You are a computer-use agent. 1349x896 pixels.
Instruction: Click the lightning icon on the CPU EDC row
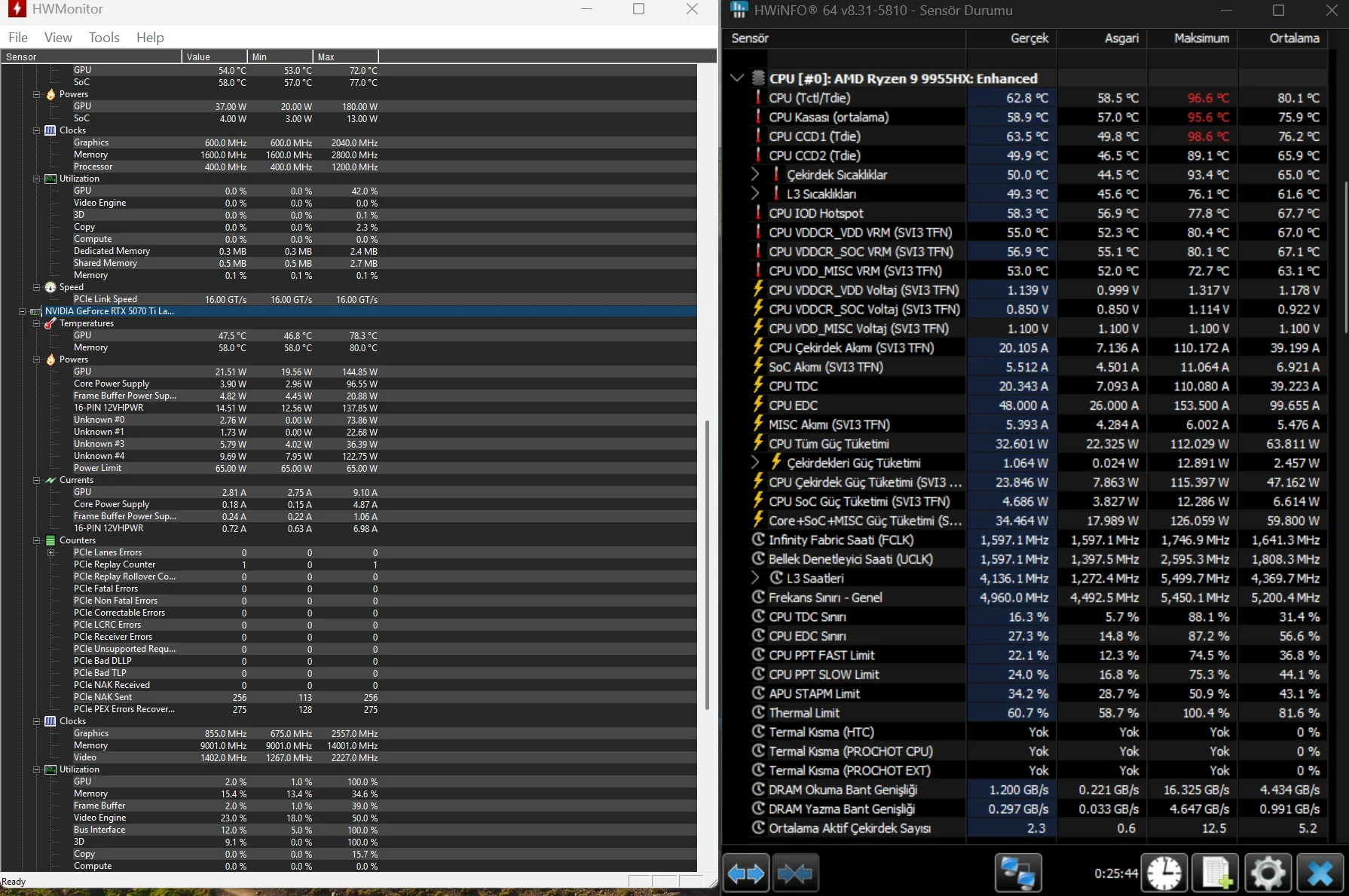[x=758, y=405]
